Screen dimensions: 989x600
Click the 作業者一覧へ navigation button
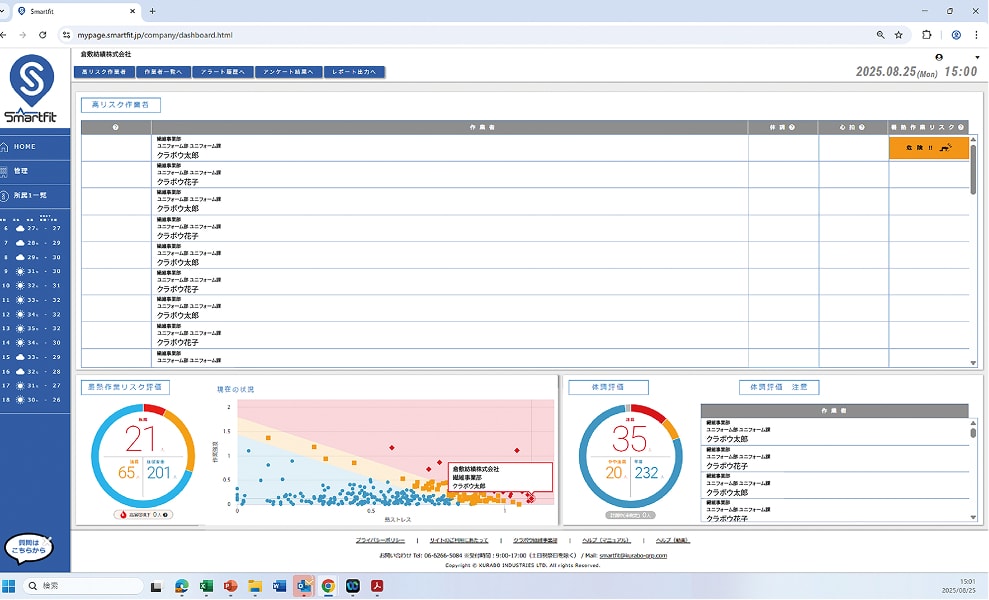[164, 72]
